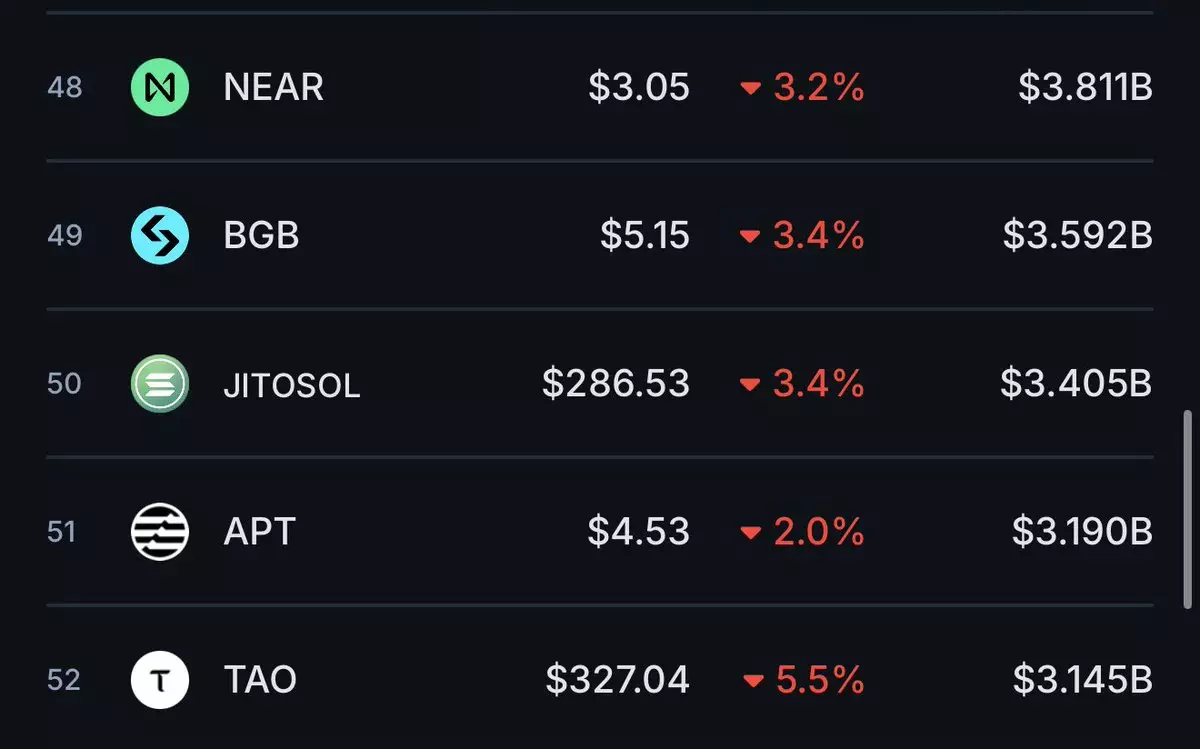Click NEAR's red down-arrow change indicator

click(751, 88)
